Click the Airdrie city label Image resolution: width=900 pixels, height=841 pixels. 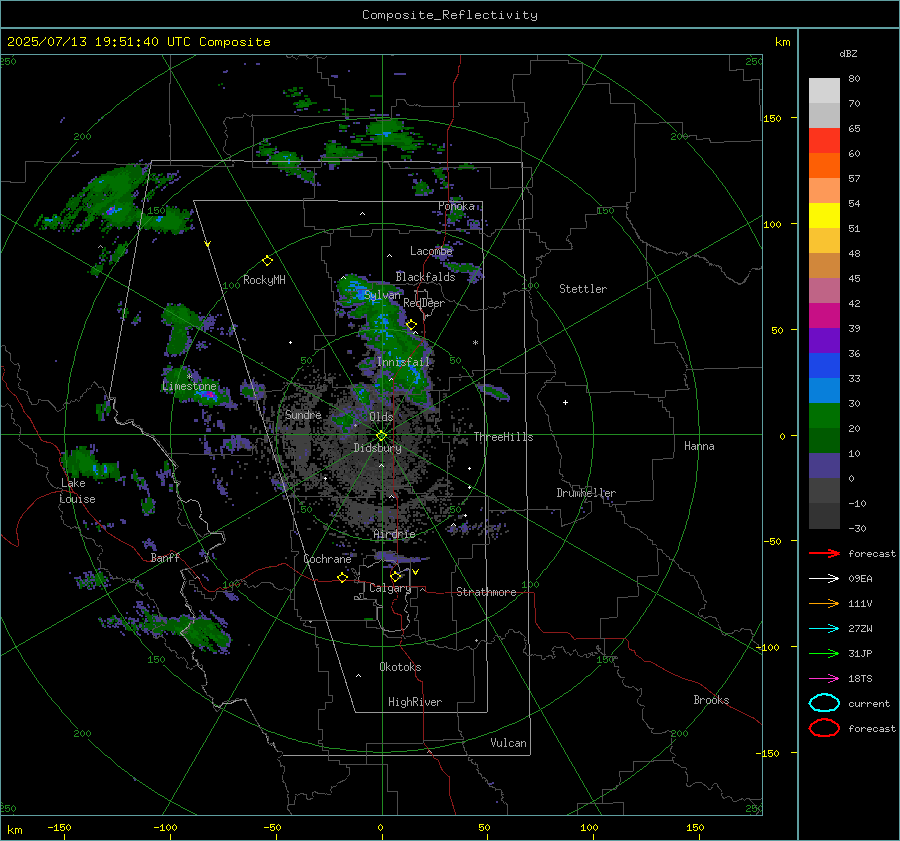394,534
